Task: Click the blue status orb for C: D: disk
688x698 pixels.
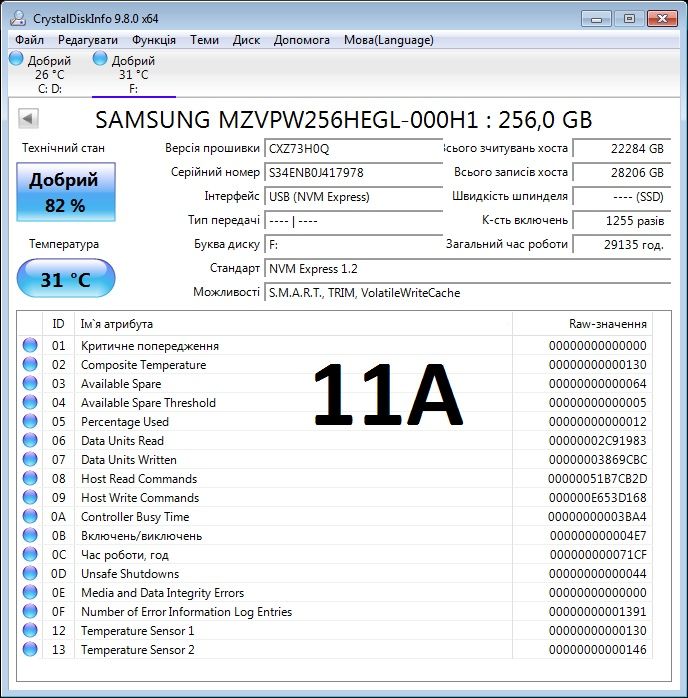Action: [x=16, y=58]
